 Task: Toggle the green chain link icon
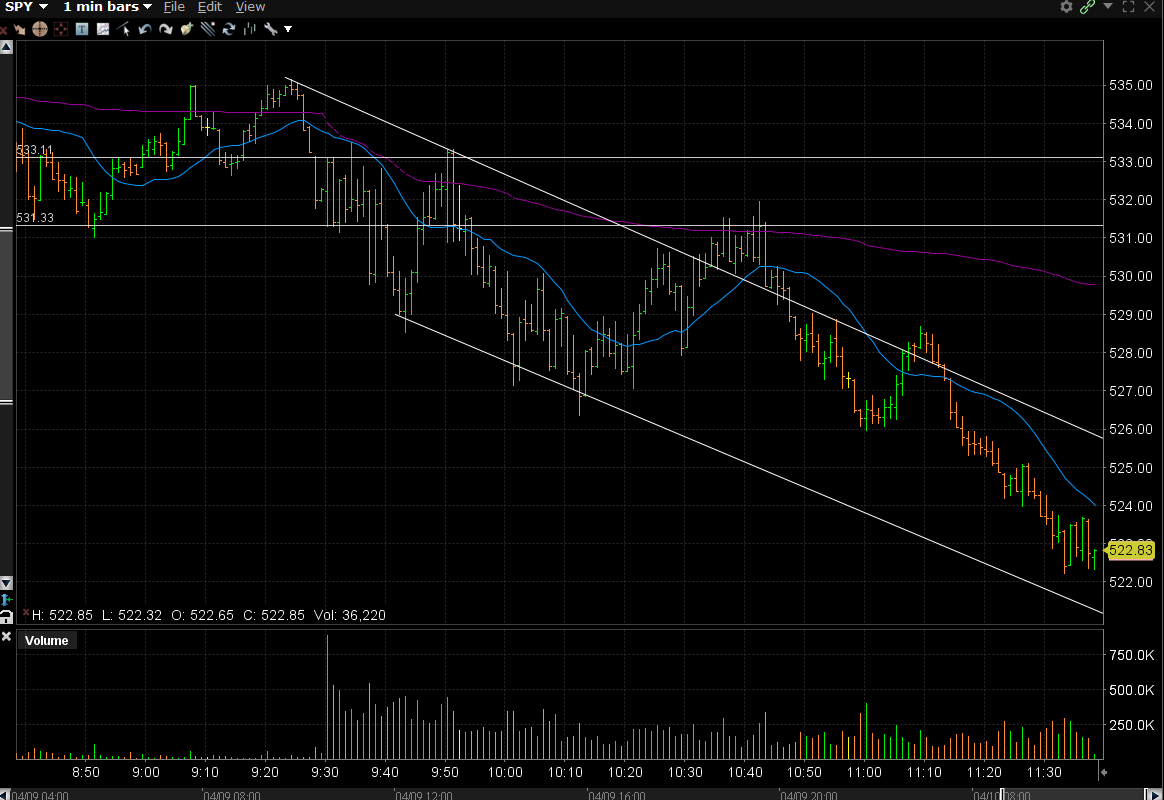[x=1088, y=7]
